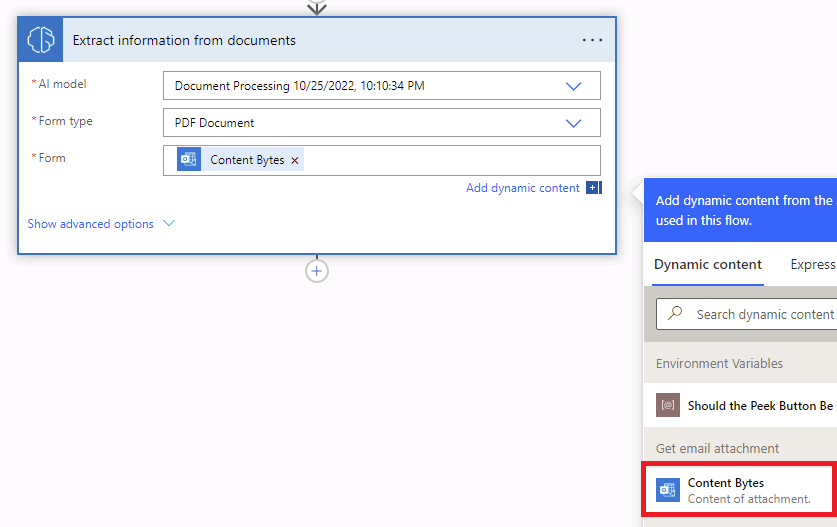Expand the Form type dropdown
This screenshot has width=837, height=527.
[573, 123]
